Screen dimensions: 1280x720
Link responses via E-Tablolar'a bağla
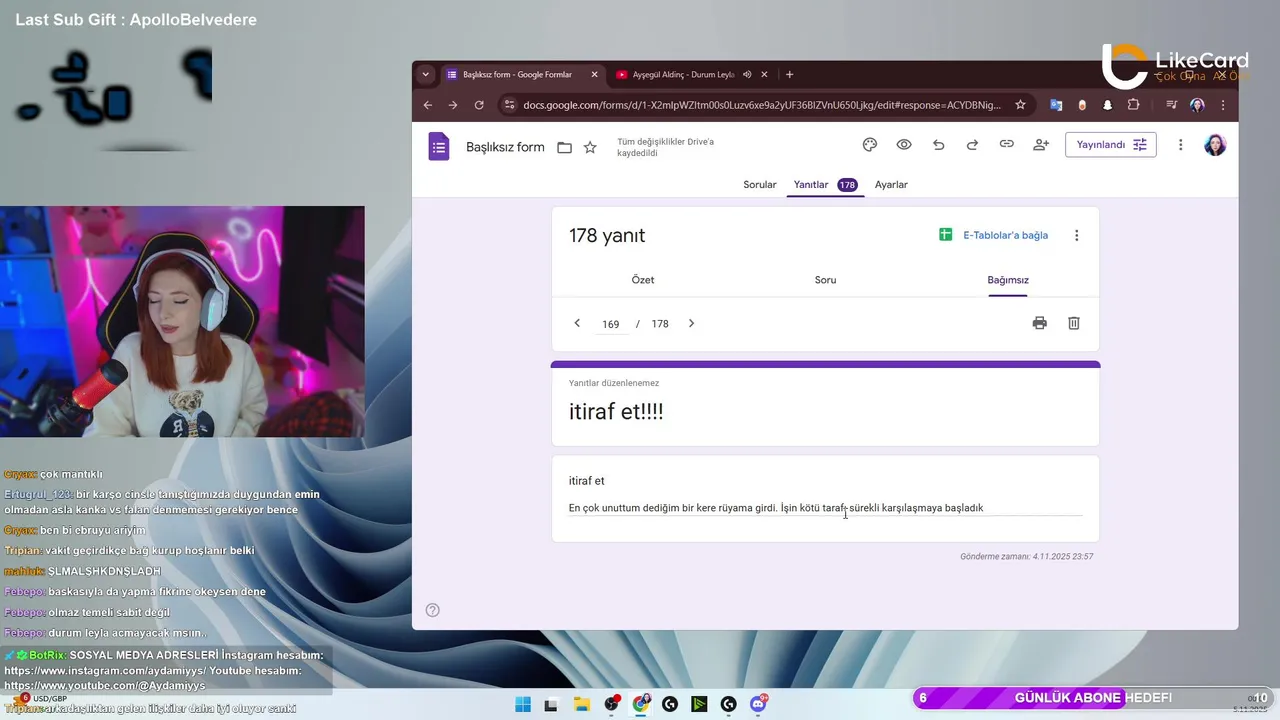pyautogui.click(x=994, y=235)
